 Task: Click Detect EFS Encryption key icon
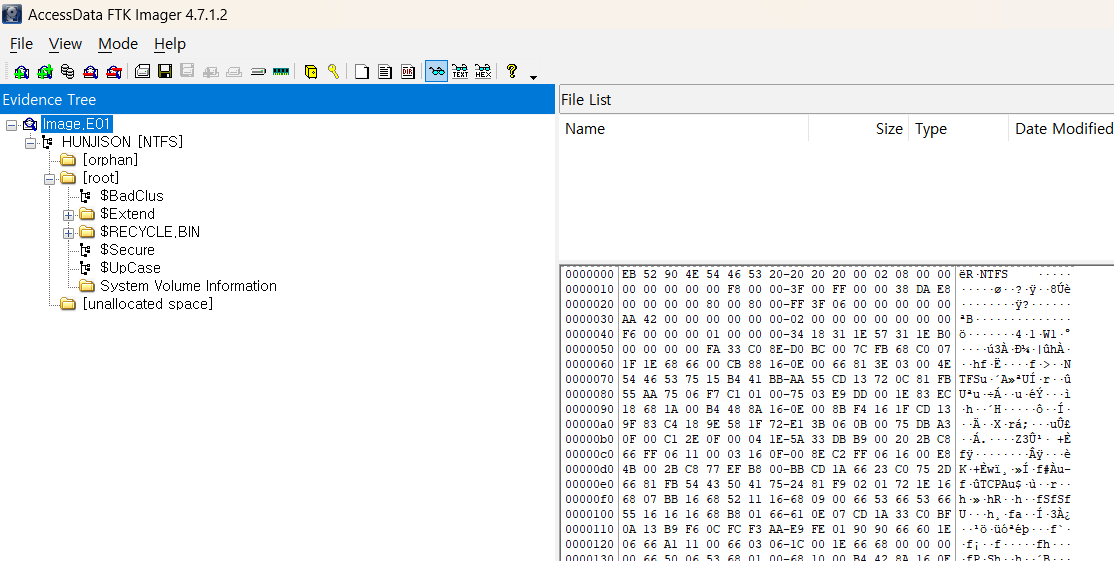point(333,72)
